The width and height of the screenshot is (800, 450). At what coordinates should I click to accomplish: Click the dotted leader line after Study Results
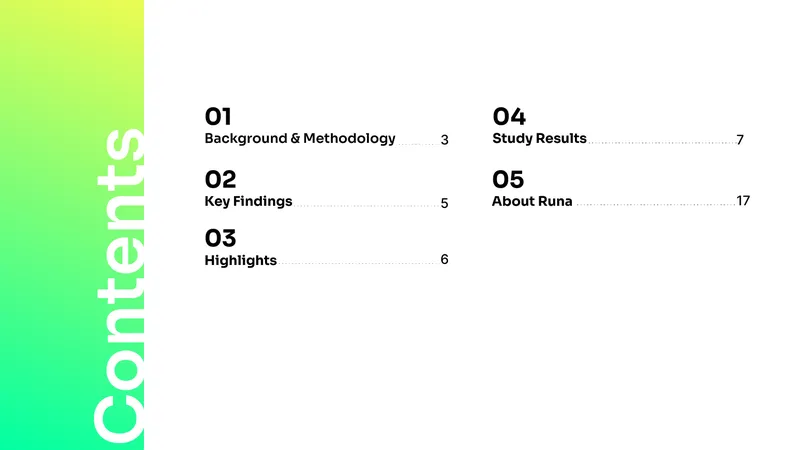pyautogui.click(x=661, y=143)
